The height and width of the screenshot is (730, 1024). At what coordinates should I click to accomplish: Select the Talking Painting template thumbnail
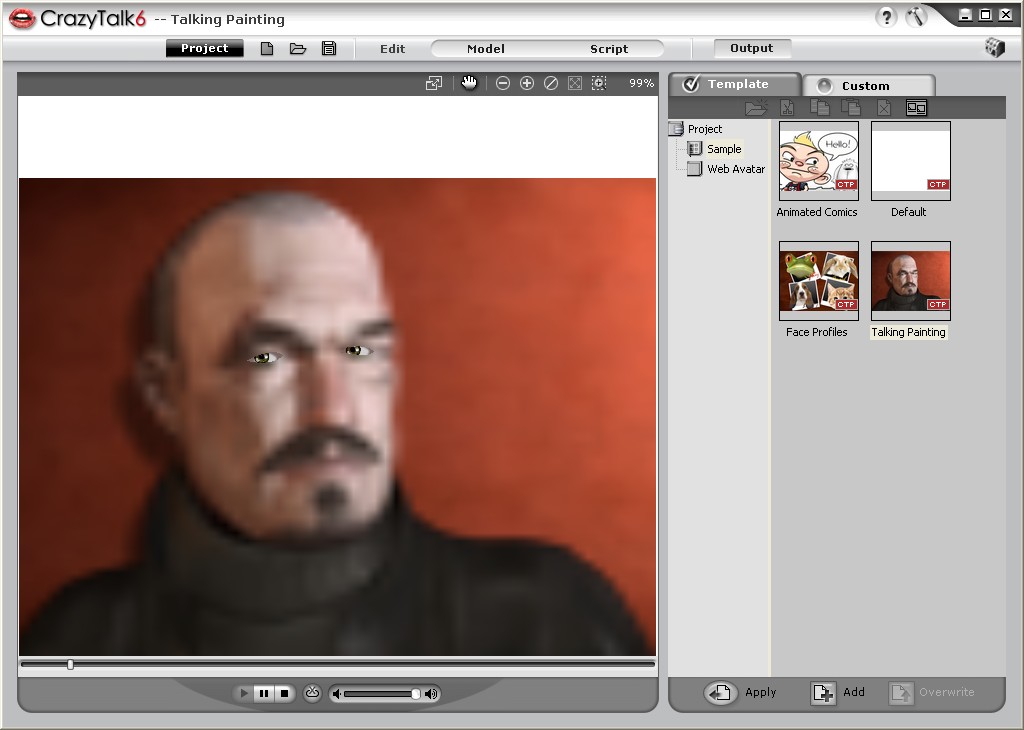pos(910,281)
